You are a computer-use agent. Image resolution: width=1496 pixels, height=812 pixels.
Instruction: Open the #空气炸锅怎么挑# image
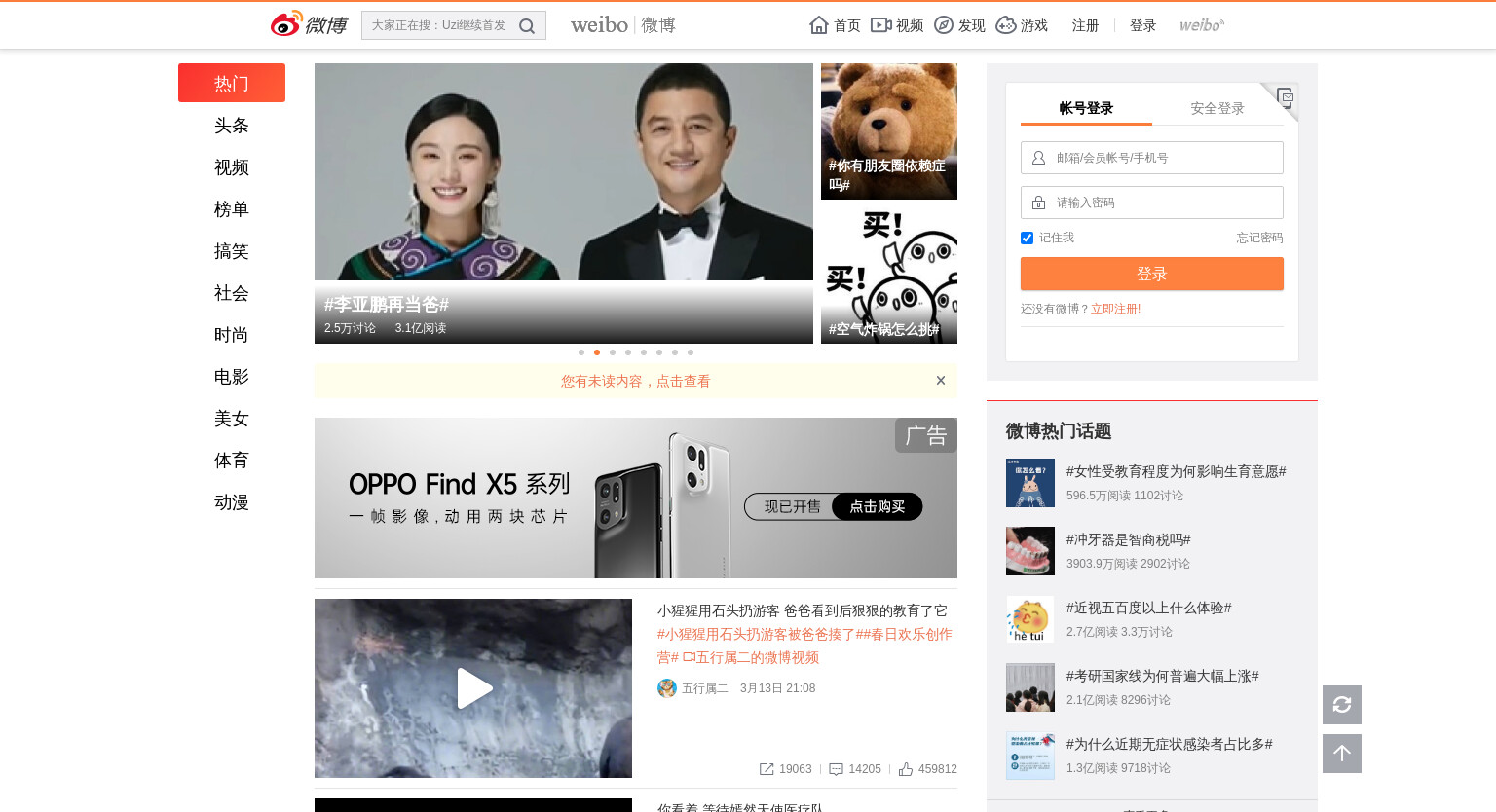pyautogui.click(x=889, y=276)
